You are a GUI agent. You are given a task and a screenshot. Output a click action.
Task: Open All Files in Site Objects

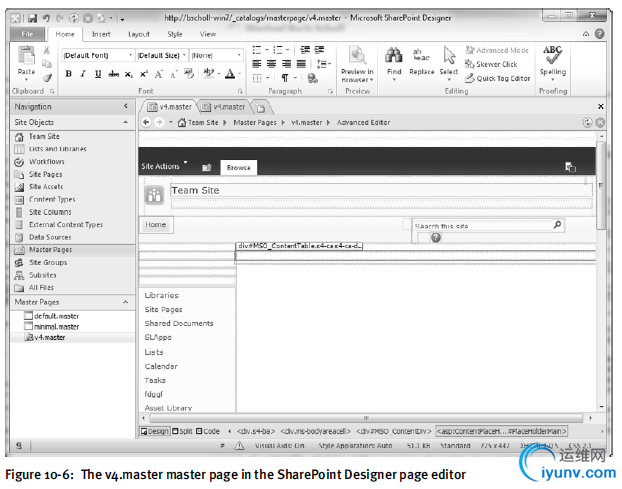click(x=41, y=288)
